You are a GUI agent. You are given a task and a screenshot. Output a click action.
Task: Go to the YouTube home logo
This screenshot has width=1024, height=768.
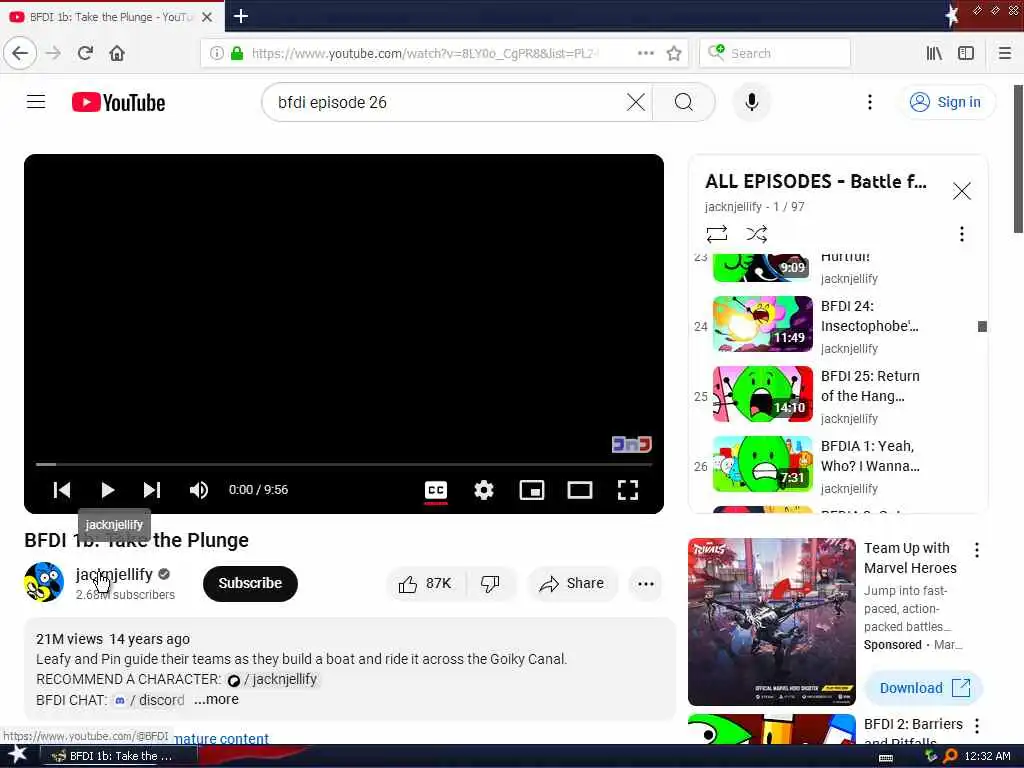coord(118,103)
